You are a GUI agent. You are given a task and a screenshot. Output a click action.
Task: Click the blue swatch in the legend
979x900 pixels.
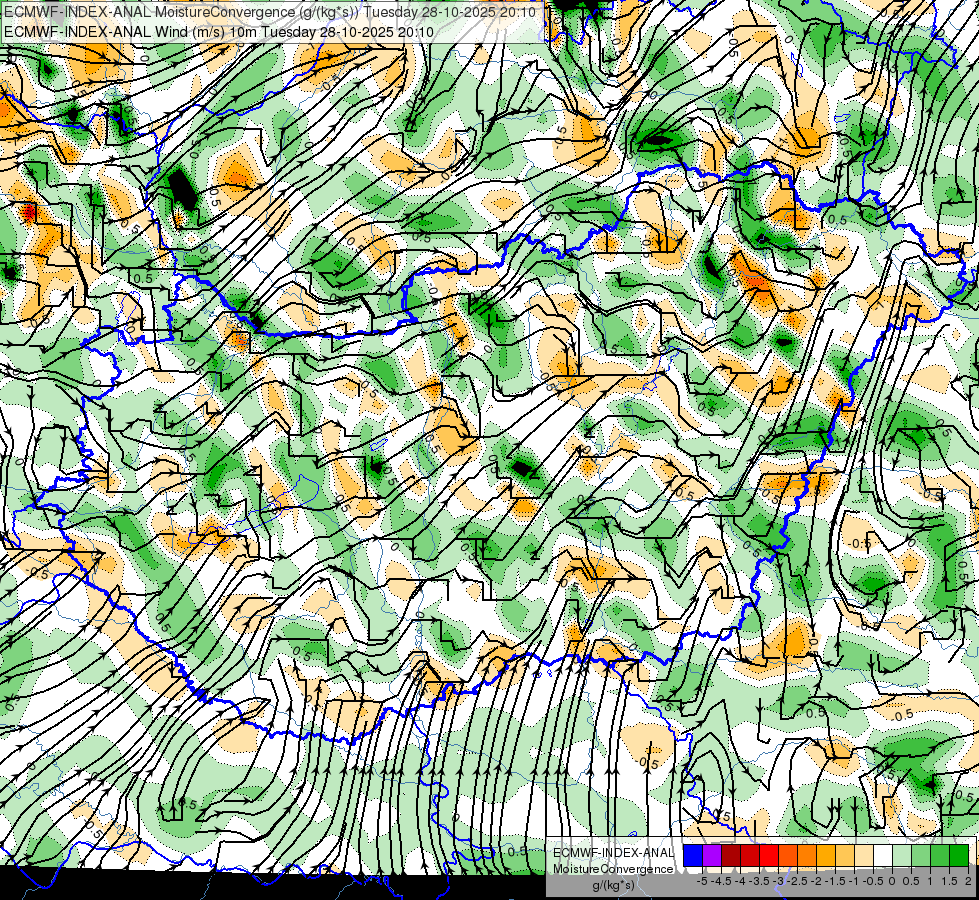[x=693, y=856]
